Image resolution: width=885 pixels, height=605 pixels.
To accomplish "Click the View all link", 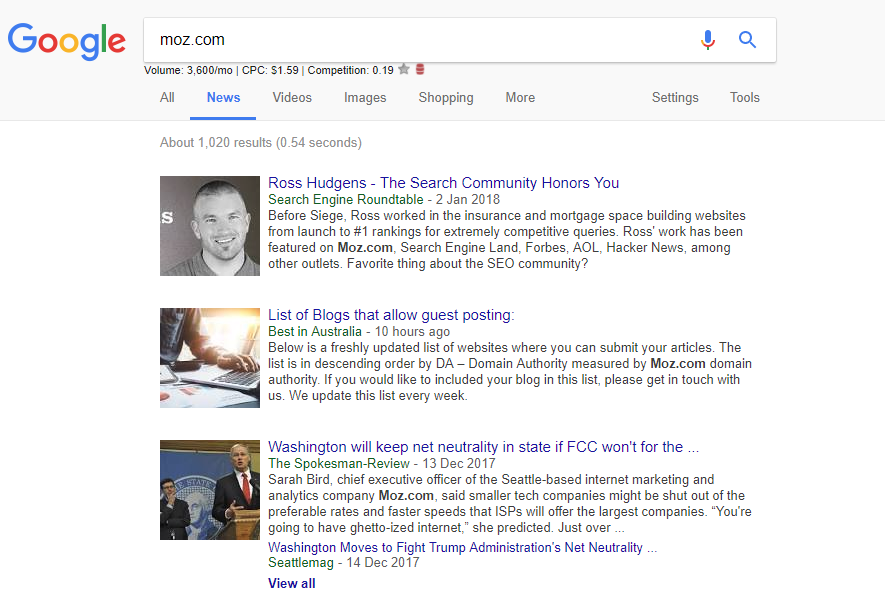I will 291,583.
